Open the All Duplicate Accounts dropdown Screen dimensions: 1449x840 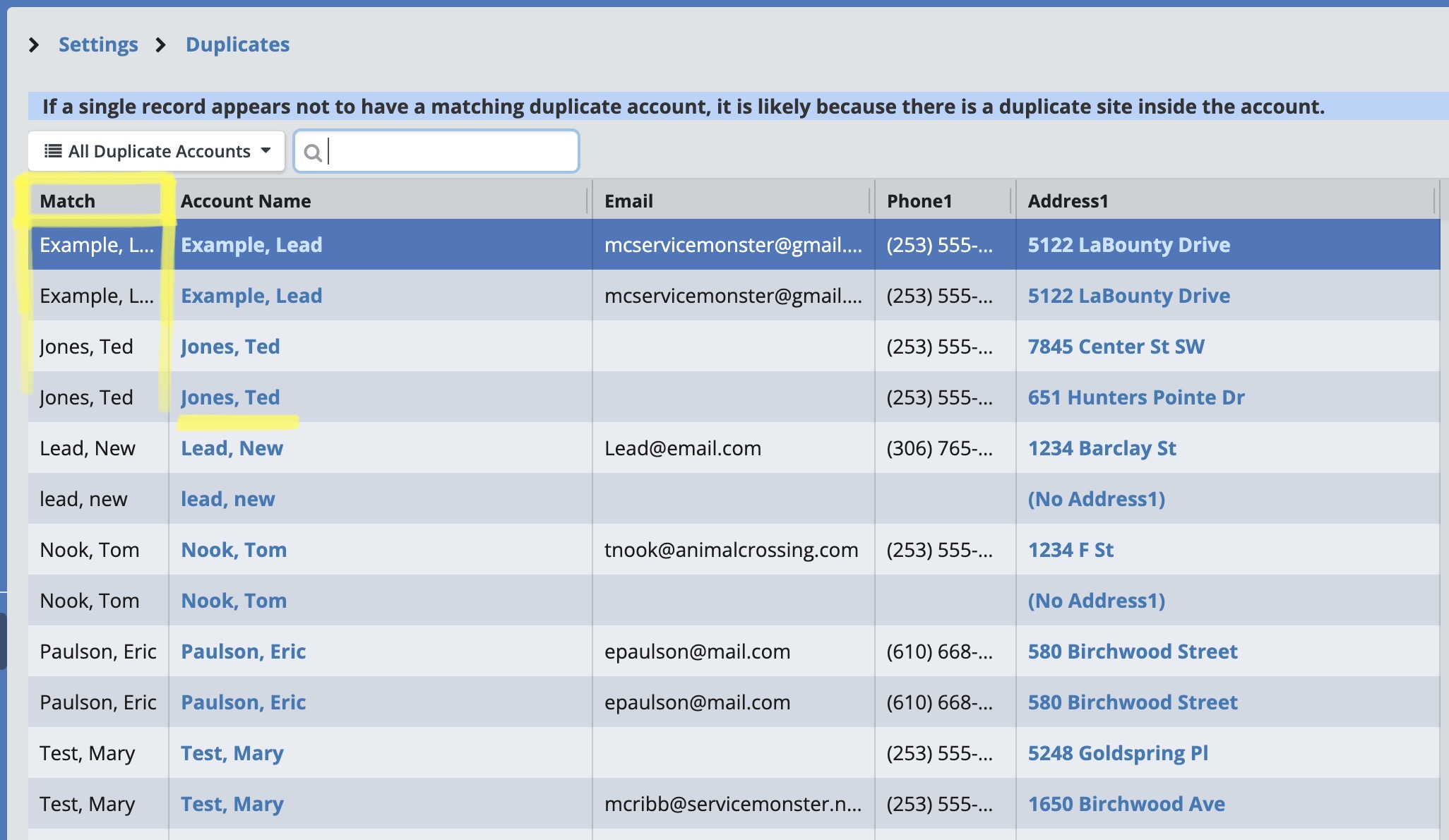[157, 151]
